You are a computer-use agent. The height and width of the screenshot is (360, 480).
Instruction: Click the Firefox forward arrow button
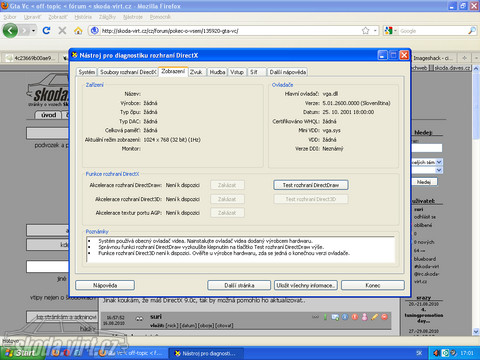(24, 31)
